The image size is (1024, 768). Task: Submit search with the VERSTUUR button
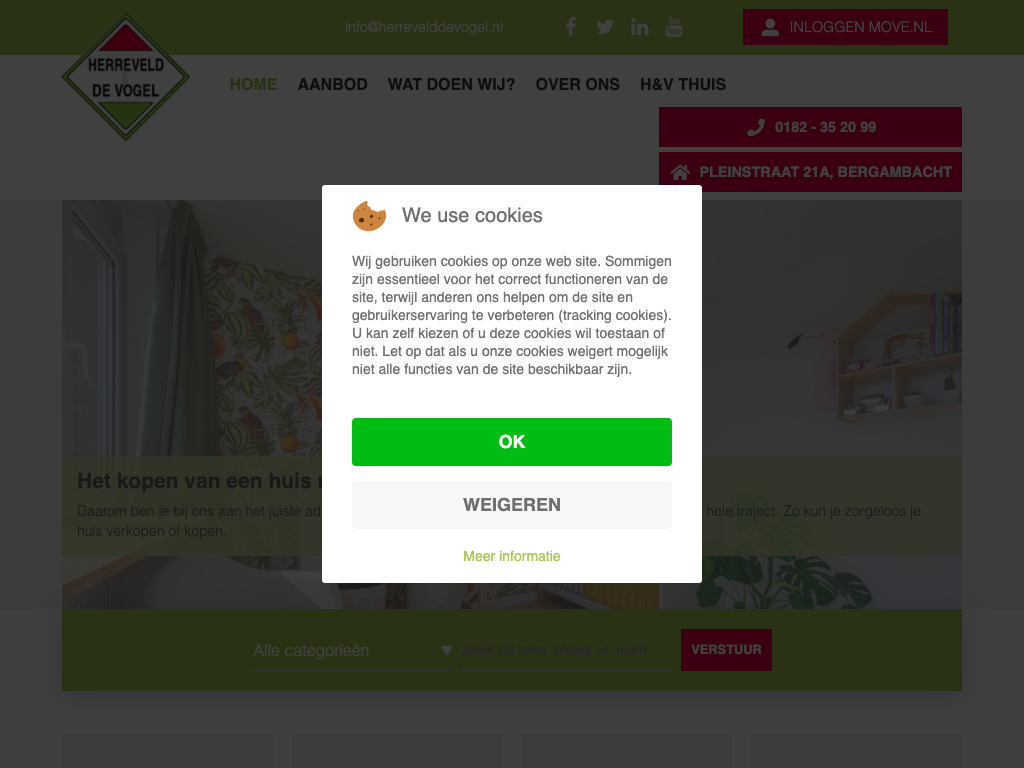[x=726, y=650]
